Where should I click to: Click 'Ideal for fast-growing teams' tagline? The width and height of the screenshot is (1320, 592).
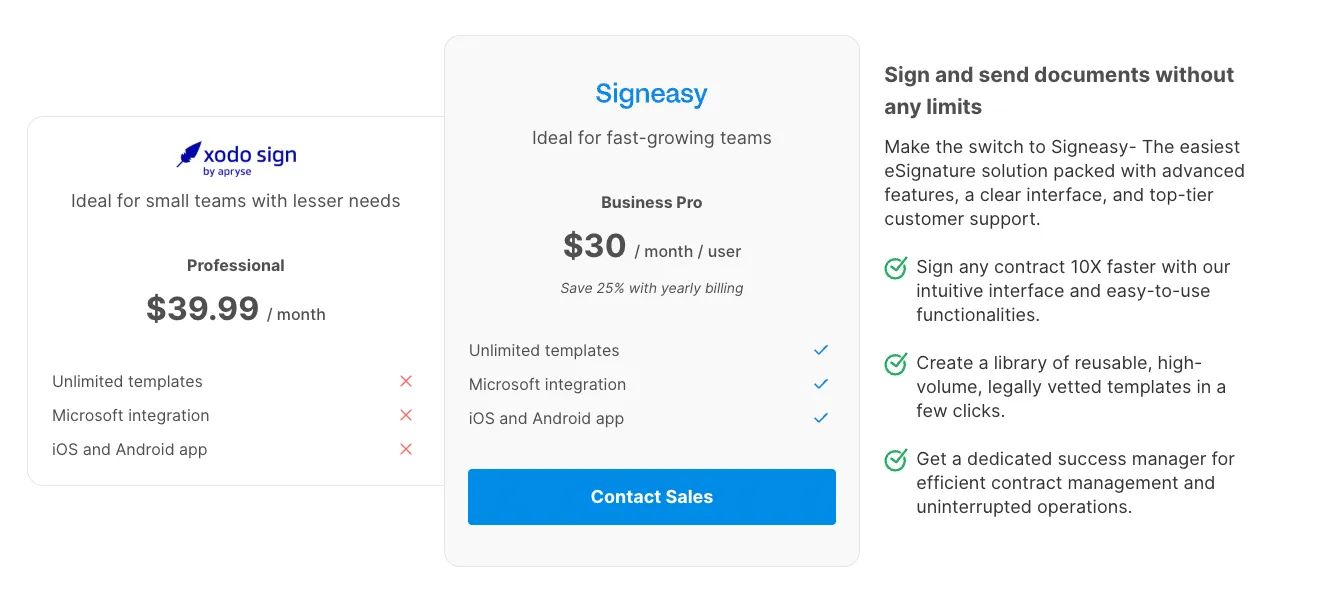point(652,138)
